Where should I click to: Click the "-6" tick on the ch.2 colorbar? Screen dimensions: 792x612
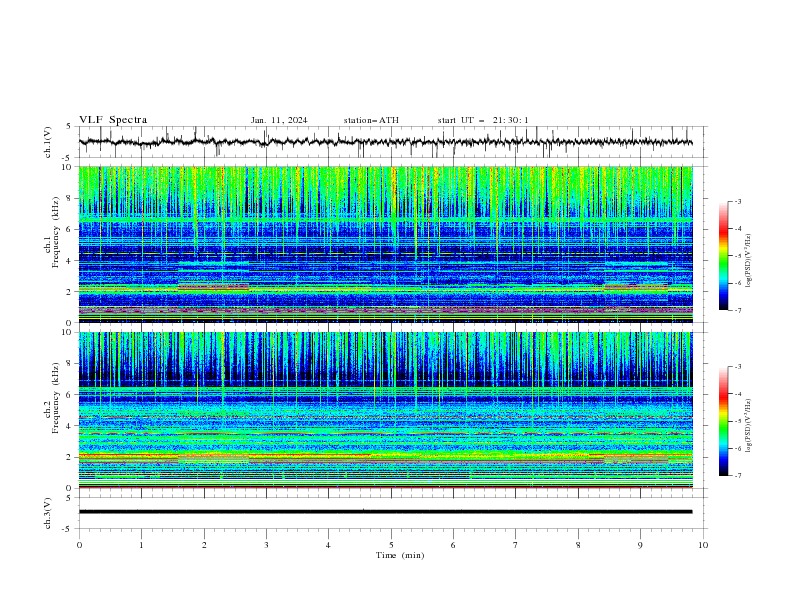coord(738,448)
